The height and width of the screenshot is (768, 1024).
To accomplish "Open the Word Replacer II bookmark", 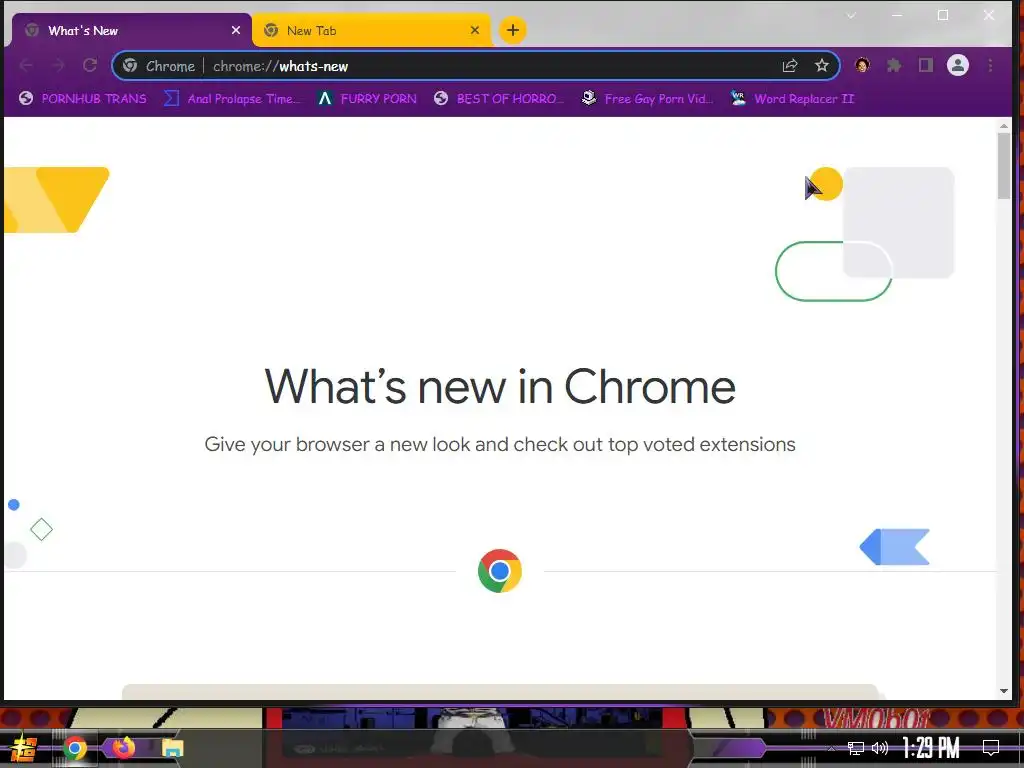I will click(x=792, y=99).
